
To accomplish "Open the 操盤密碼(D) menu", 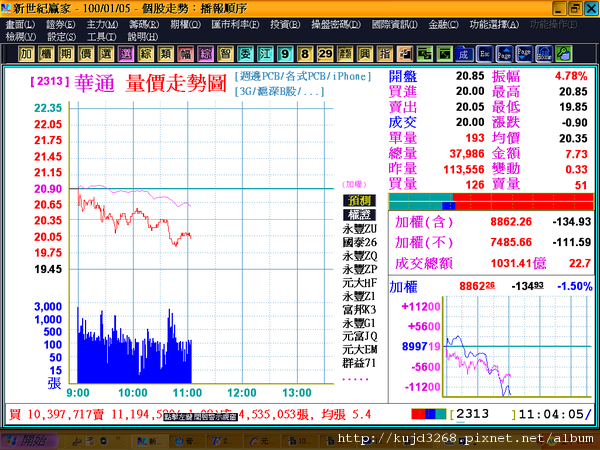I will coord(336,24).
